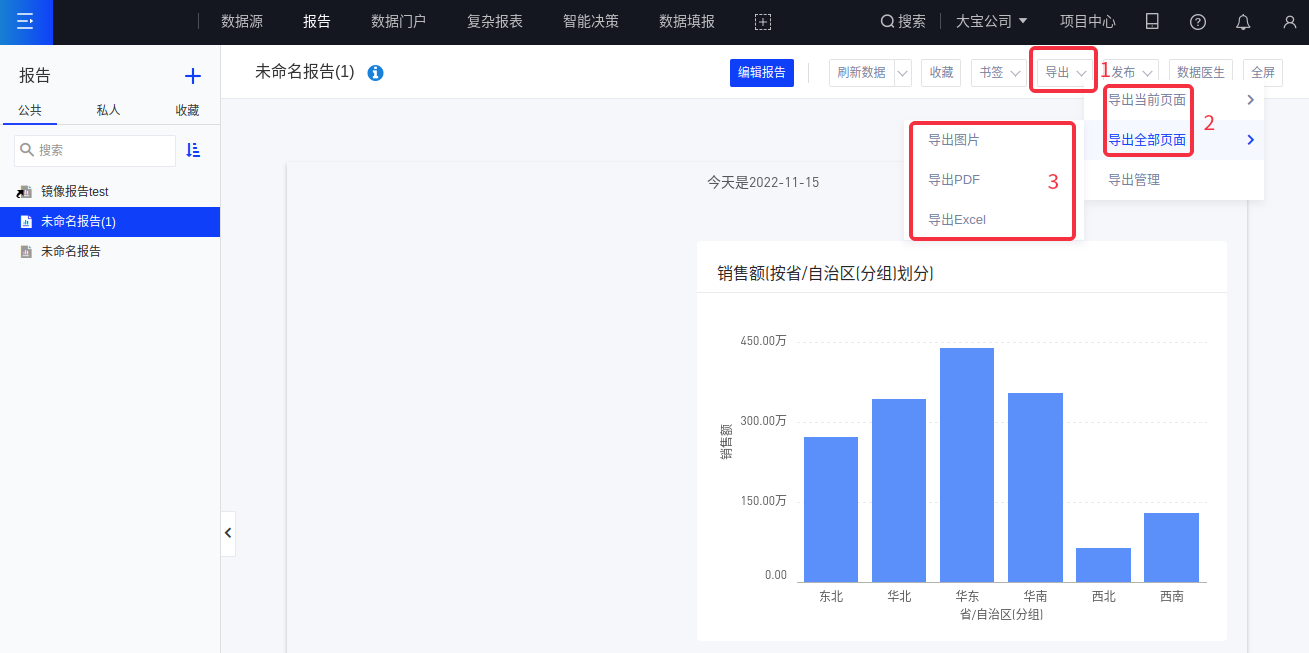Open the help question mark icon
1309x653 pixels.
coord(1197,22)
